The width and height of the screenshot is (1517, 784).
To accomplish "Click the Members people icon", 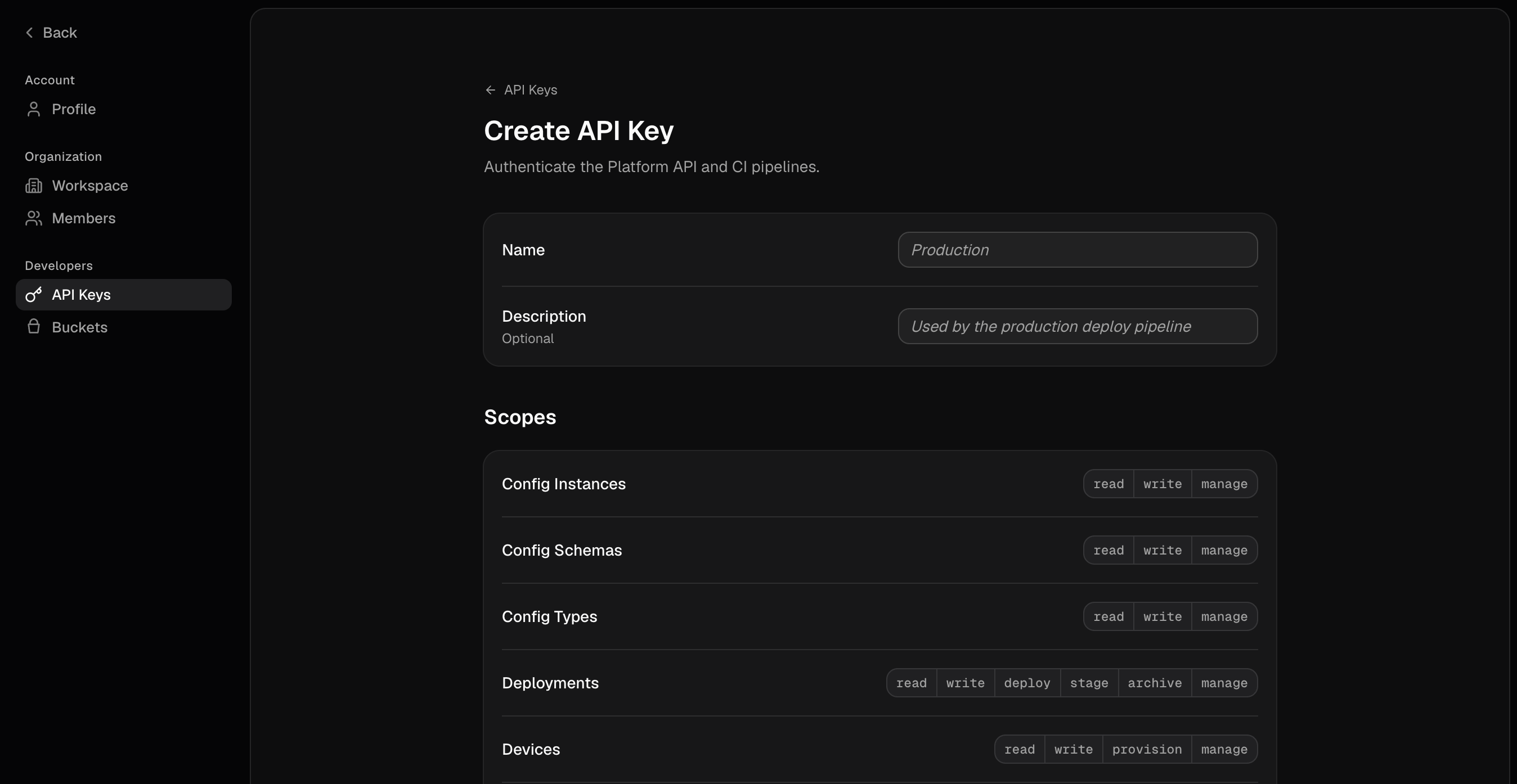I will pos(34,218).
